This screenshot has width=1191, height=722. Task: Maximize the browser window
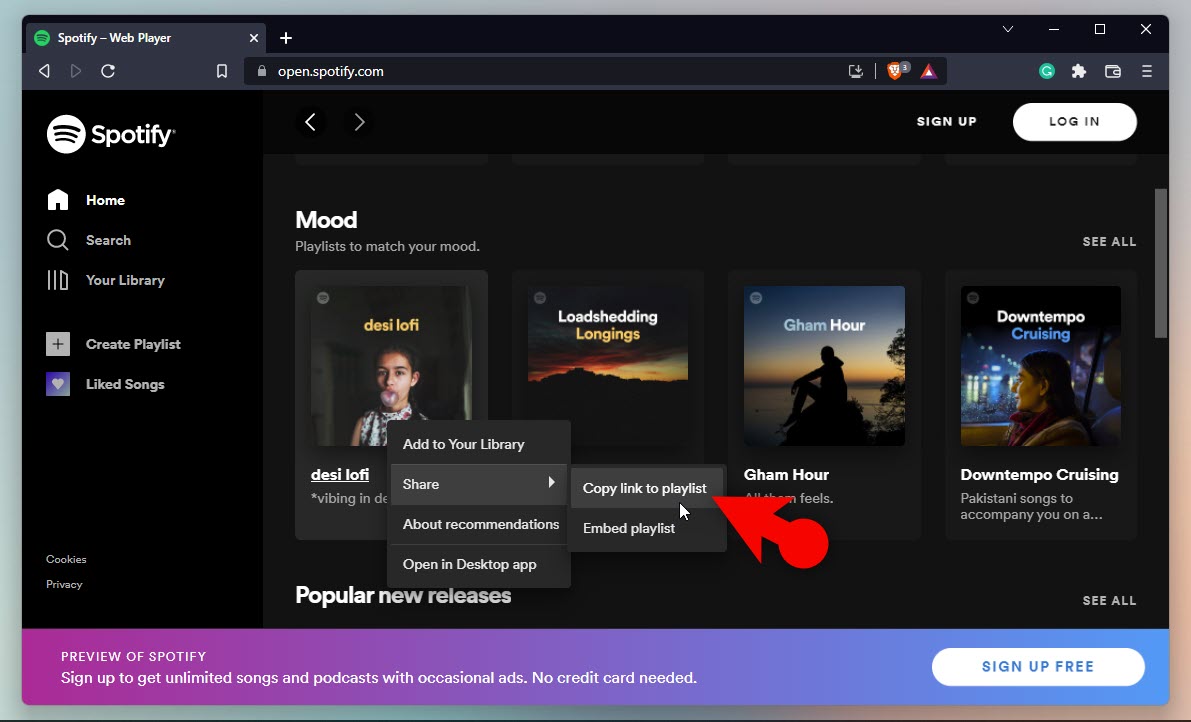[x=1099, y=29]
